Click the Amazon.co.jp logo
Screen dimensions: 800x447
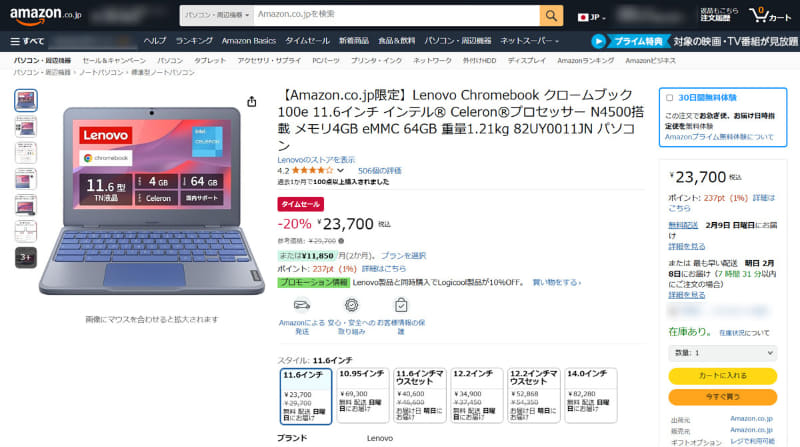coord(45,16)
